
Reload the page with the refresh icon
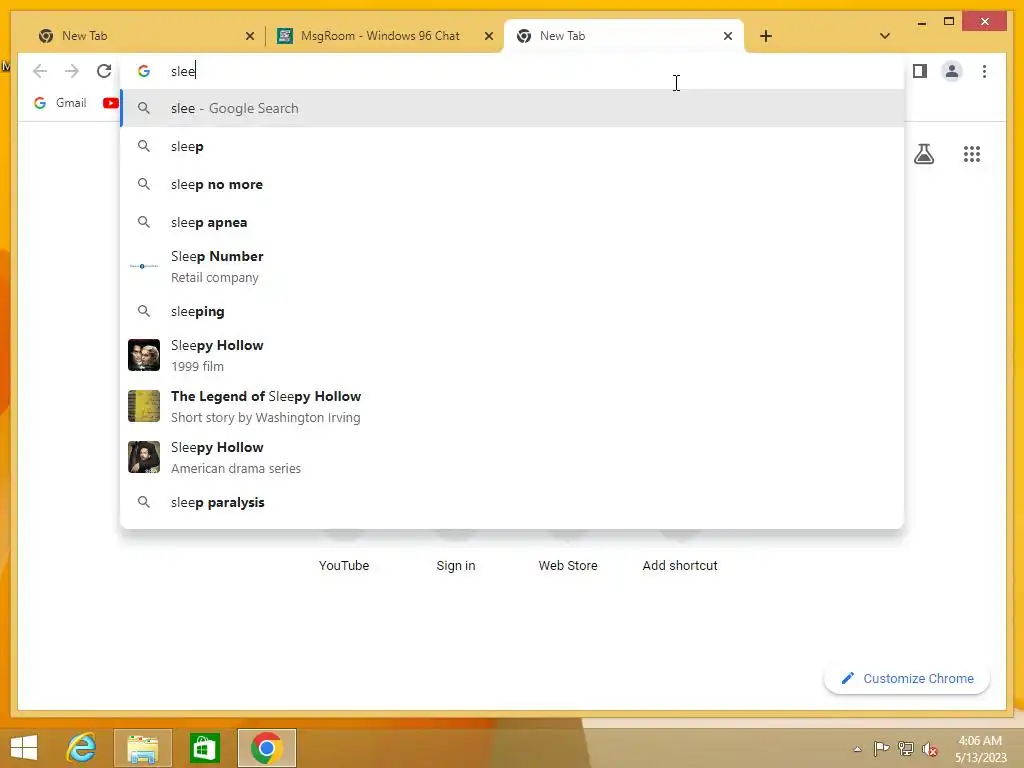(x=104, y=71)
